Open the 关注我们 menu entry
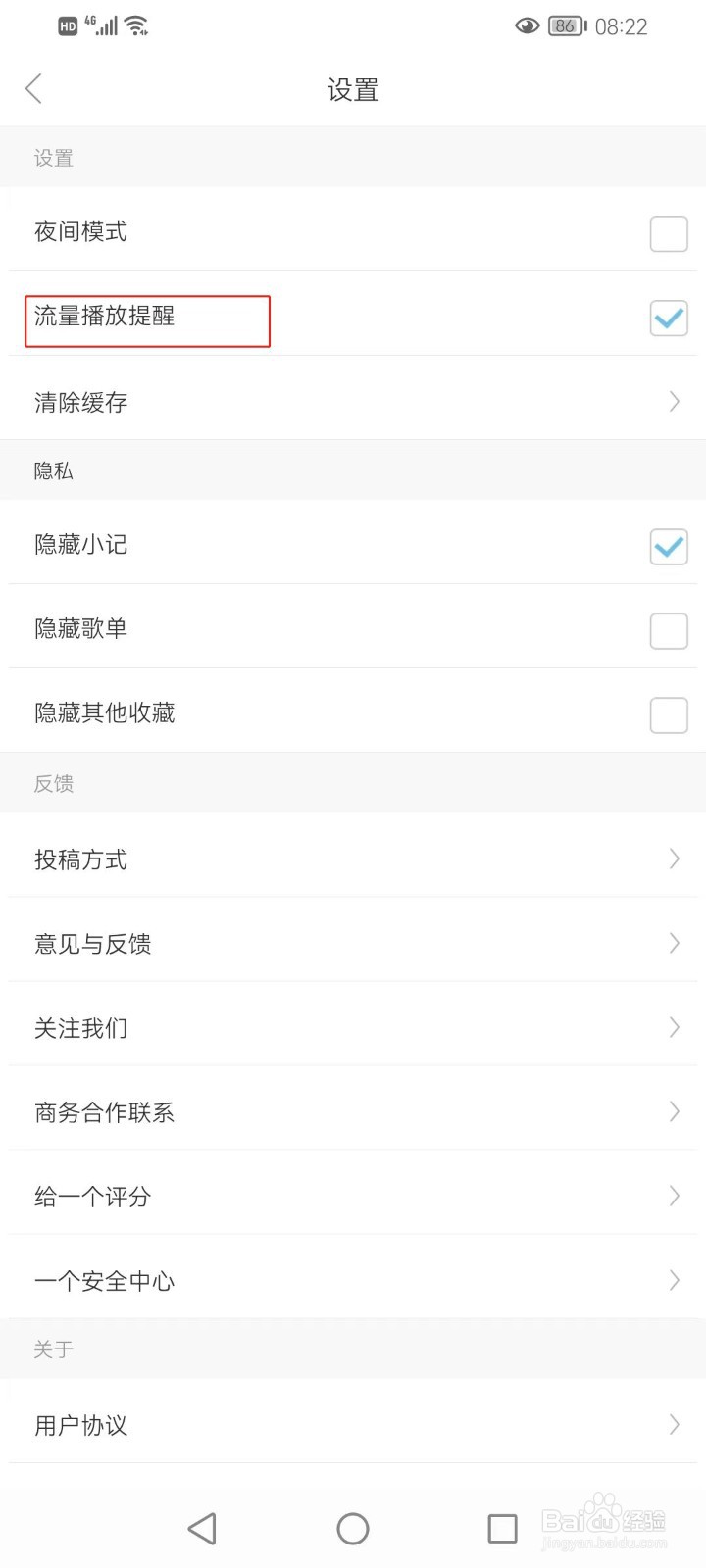Screen dimensions: 706x1568 click(x=81, y=1028)
